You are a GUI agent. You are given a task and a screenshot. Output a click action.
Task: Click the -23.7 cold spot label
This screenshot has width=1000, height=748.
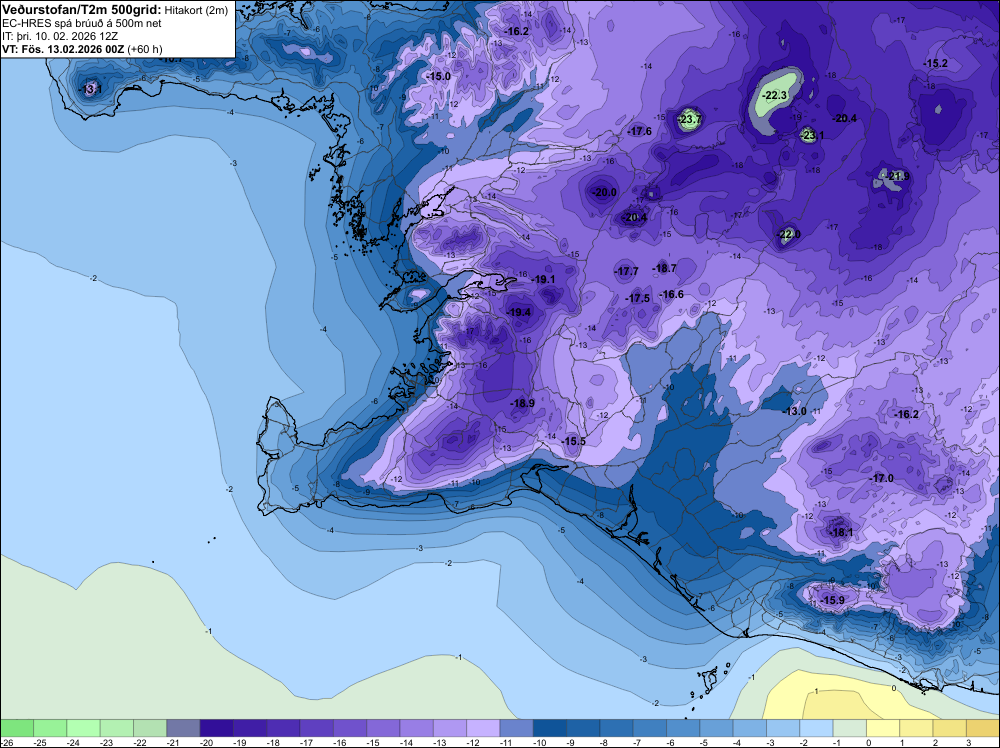point(689,119)
